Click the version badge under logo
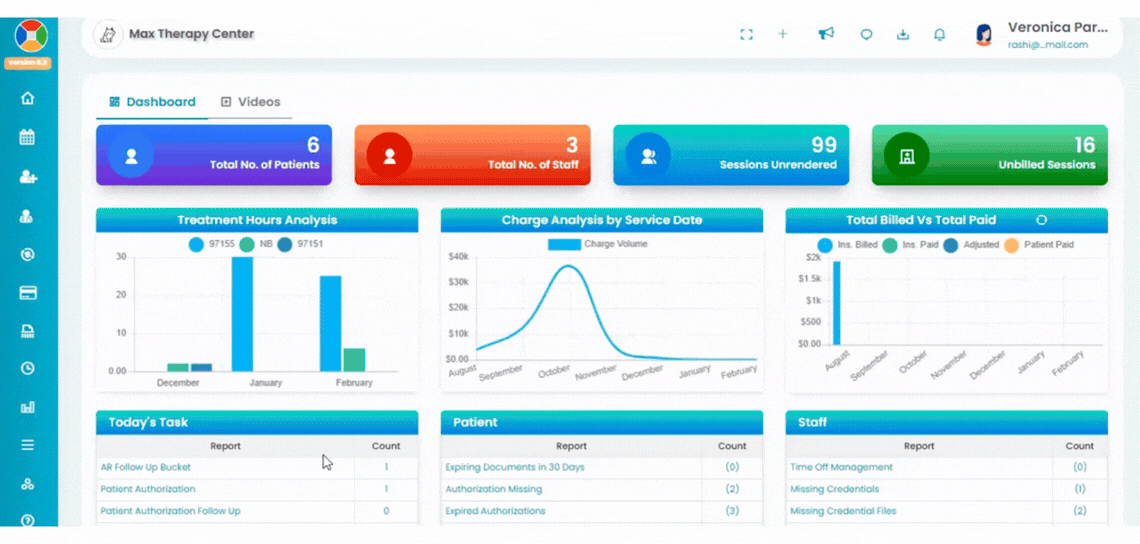This screenshot has height=544, width=1140. coord(28,63)
